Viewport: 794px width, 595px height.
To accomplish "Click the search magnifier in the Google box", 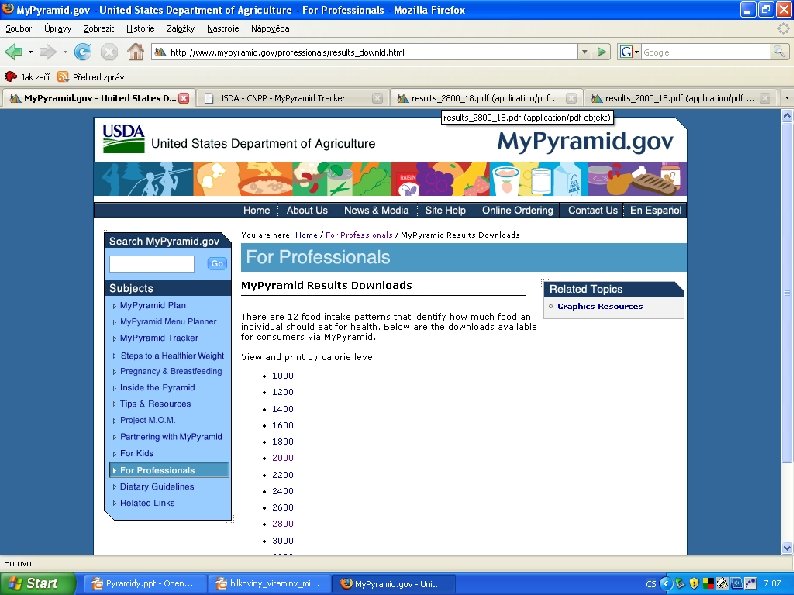I will coord(778,52).
